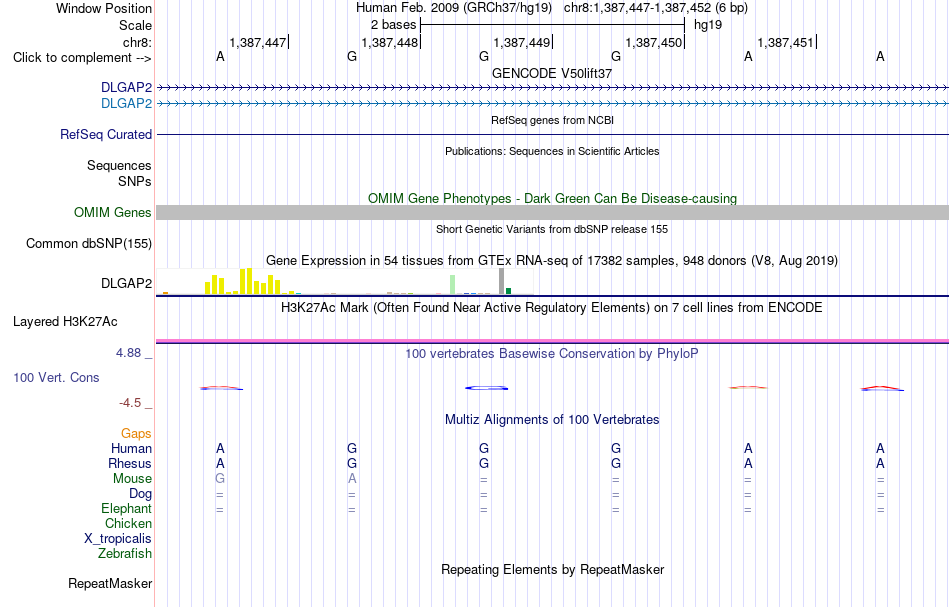Click the GTEx Gene Expression track title
This screenshot has width=950, height=607.
552,260
